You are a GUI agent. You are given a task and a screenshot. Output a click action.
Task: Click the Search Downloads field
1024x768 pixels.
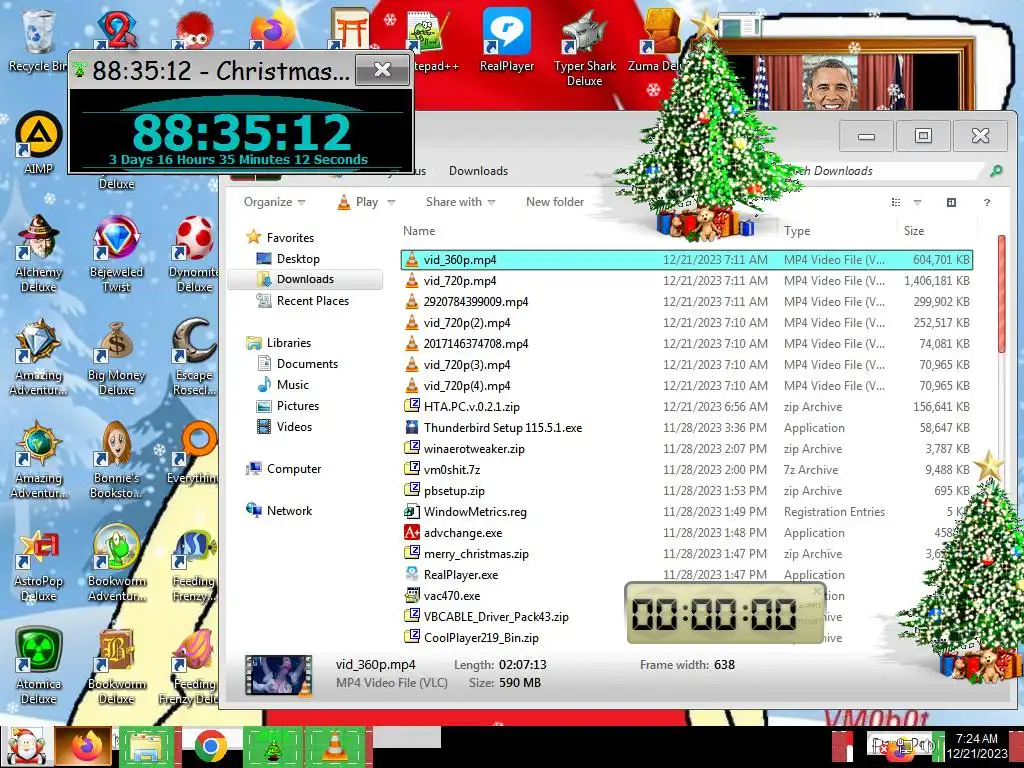tap(888, 170)
